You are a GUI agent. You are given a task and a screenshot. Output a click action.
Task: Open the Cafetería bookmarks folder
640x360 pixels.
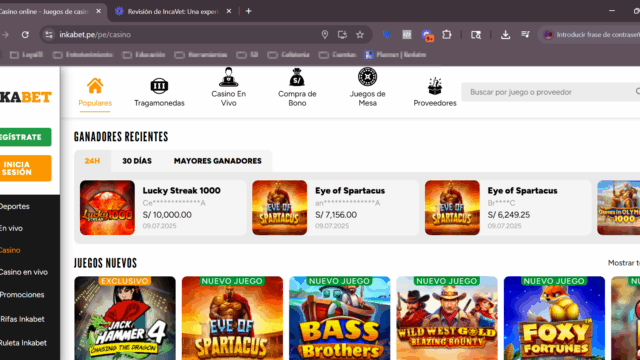(289, 55)
